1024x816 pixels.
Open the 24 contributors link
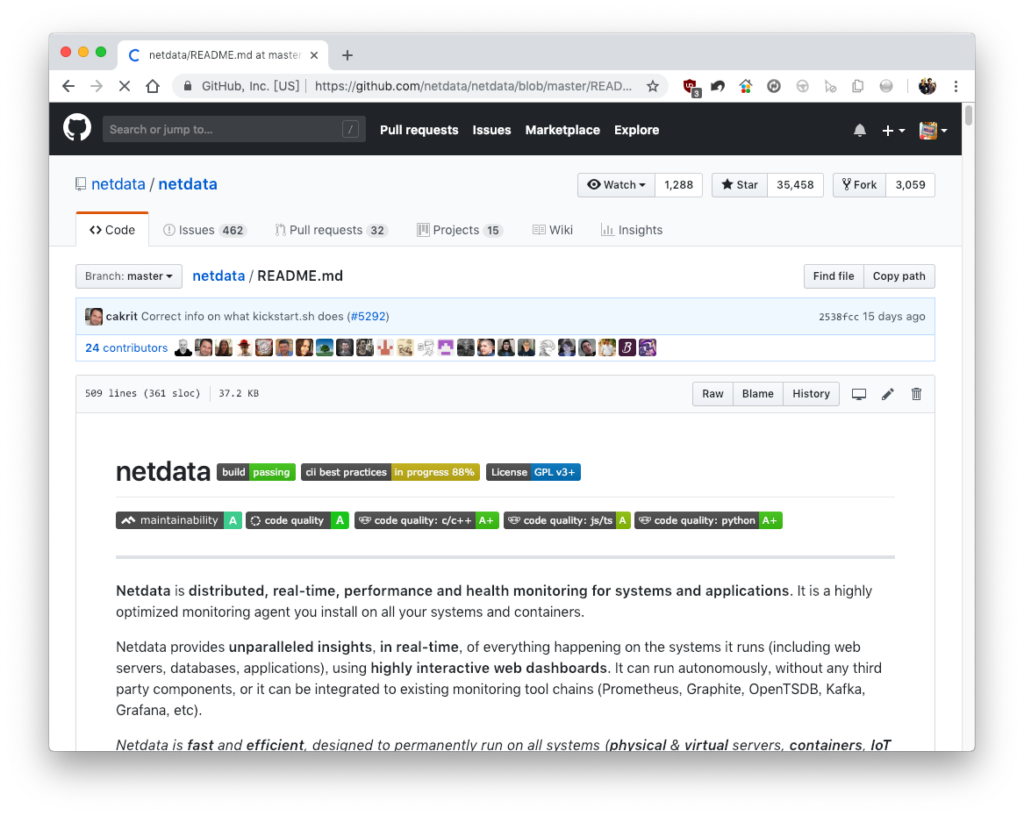click(x=127, y=348)
